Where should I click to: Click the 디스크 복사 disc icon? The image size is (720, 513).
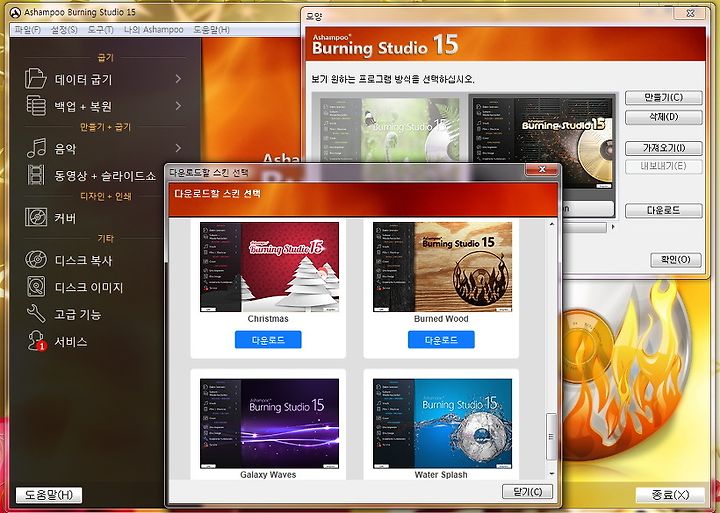36,259
